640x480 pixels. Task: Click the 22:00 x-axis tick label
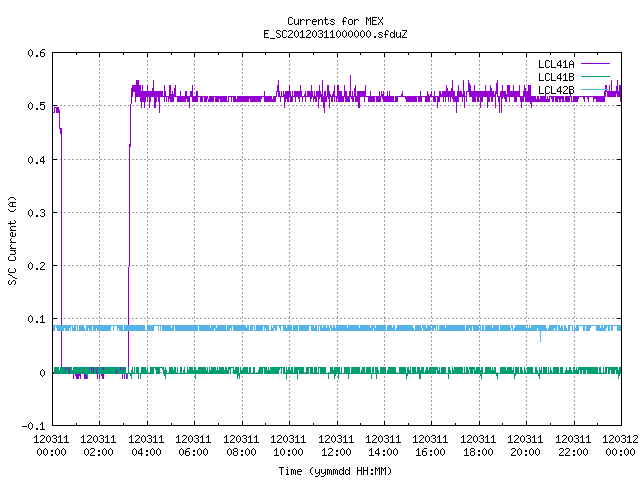click(573, 452)
